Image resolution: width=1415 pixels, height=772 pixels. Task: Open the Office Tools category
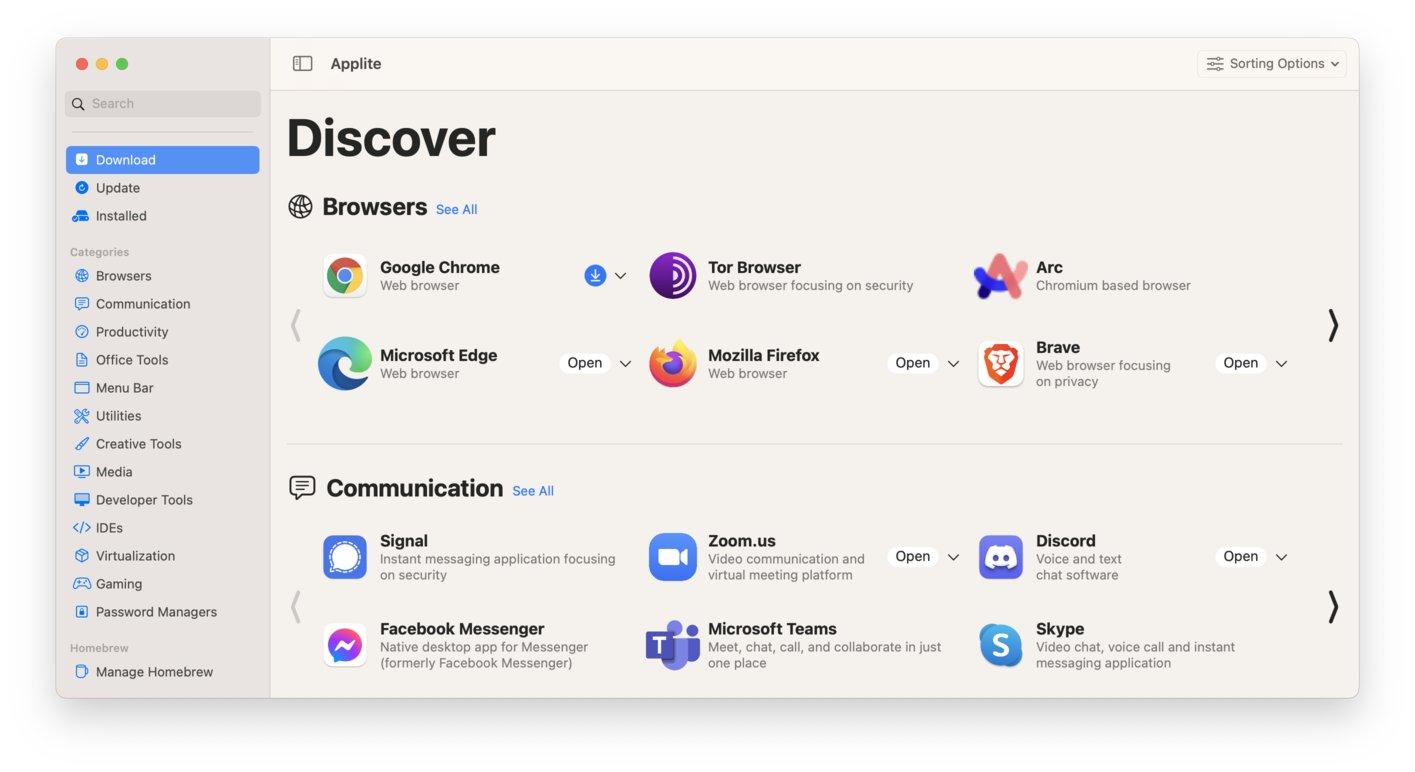pos(163,360)
